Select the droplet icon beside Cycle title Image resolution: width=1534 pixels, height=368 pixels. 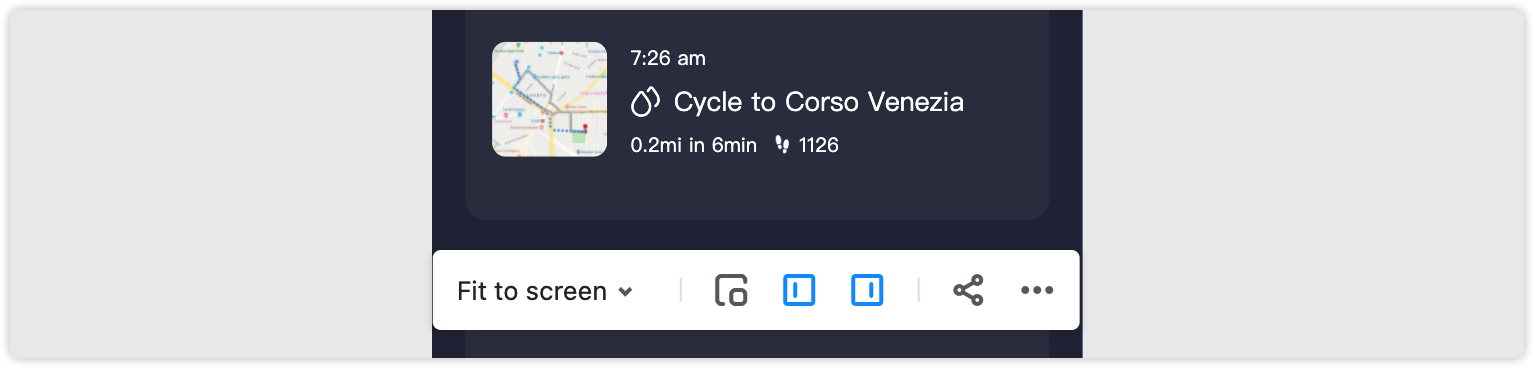646,101
